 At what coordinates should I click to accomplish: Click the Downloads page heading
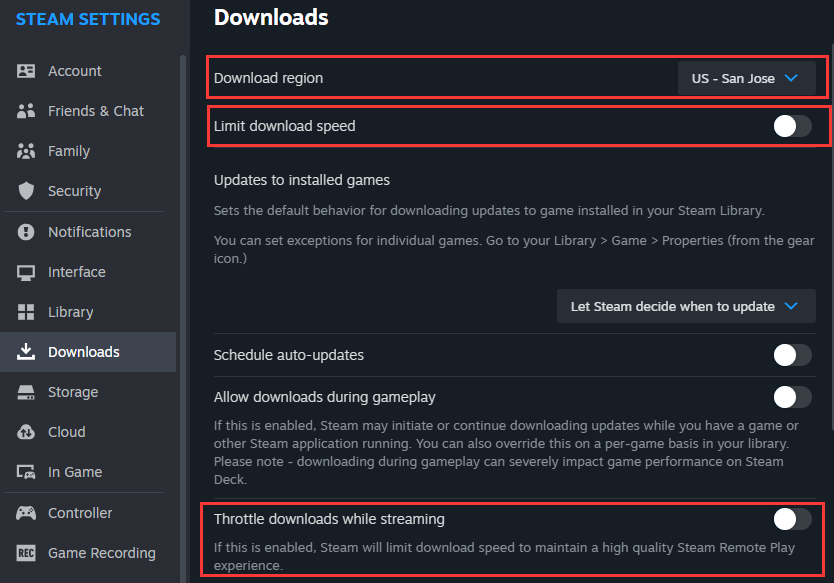(x=270, y=18)
